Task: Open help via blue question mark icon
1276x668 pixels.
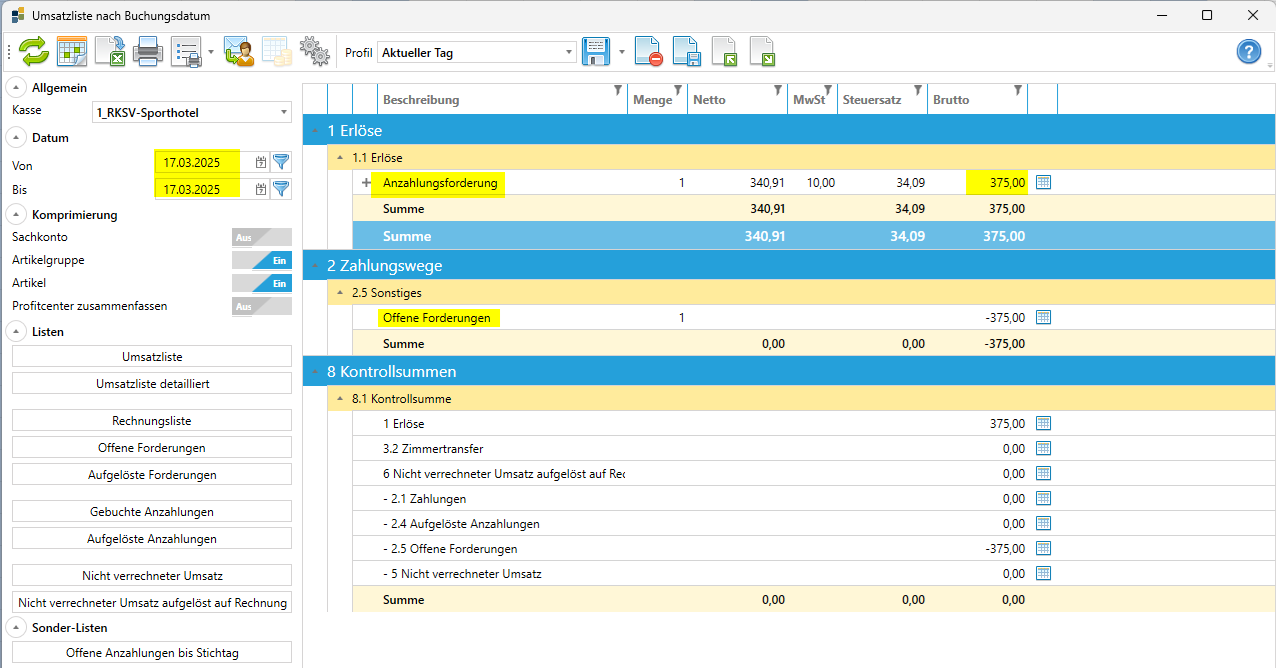Action: tap(1248, 52)
